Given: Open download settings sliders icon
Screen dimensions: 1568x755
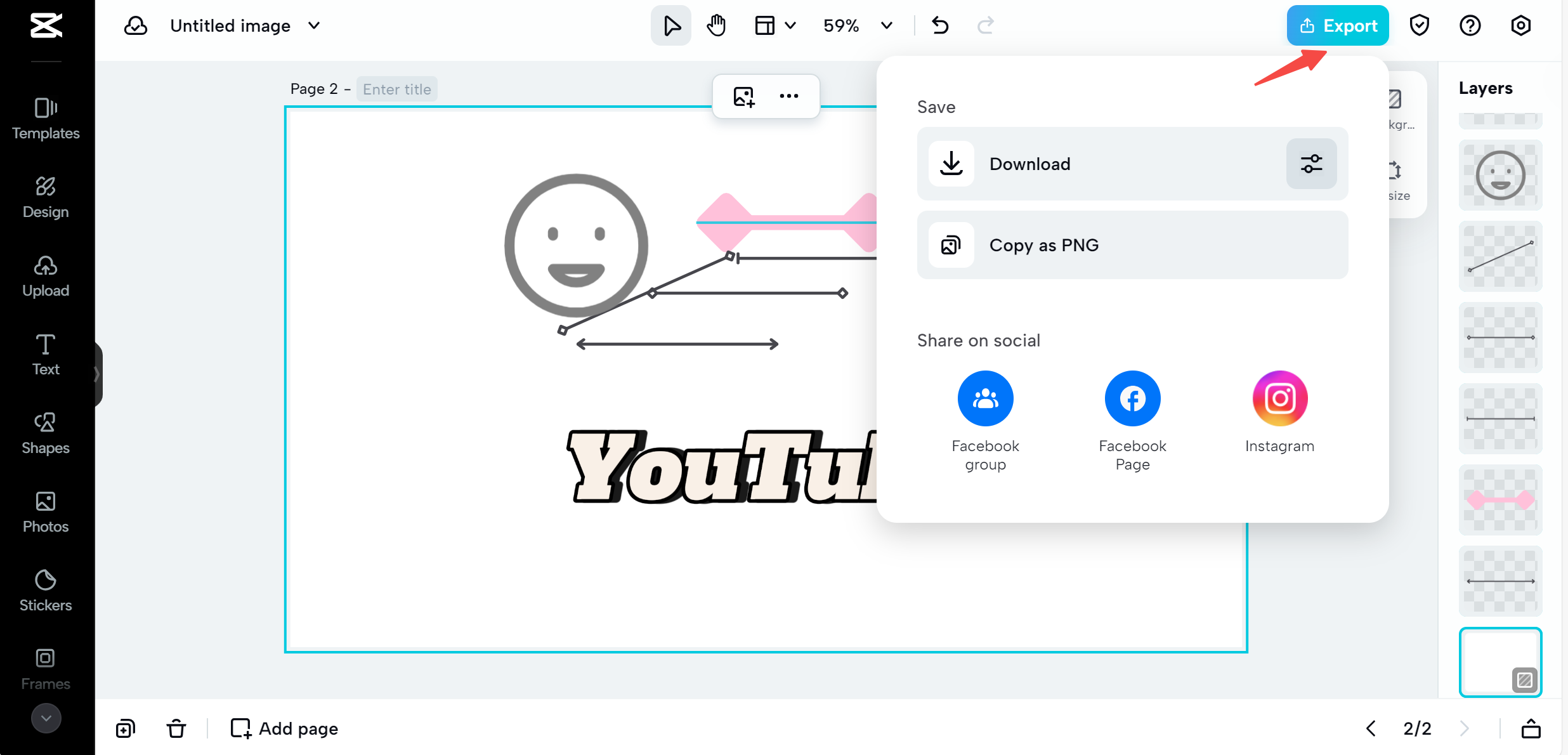Looking at the screenshot, I should [x=1311, y=164].
